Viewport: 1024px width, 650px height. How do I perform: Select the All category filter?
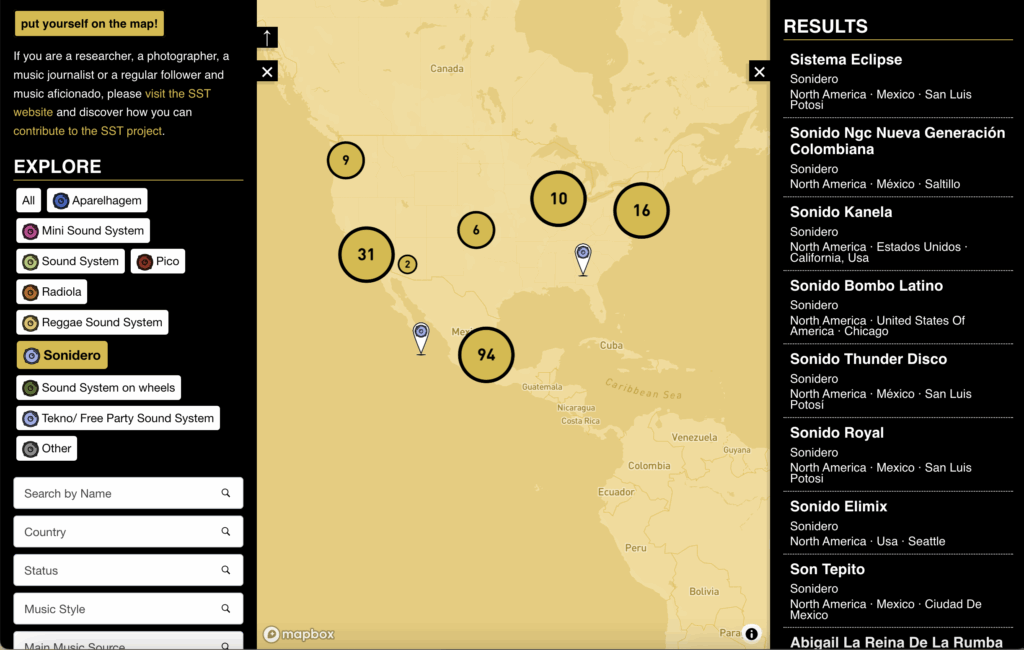click(x=28, y=200)
